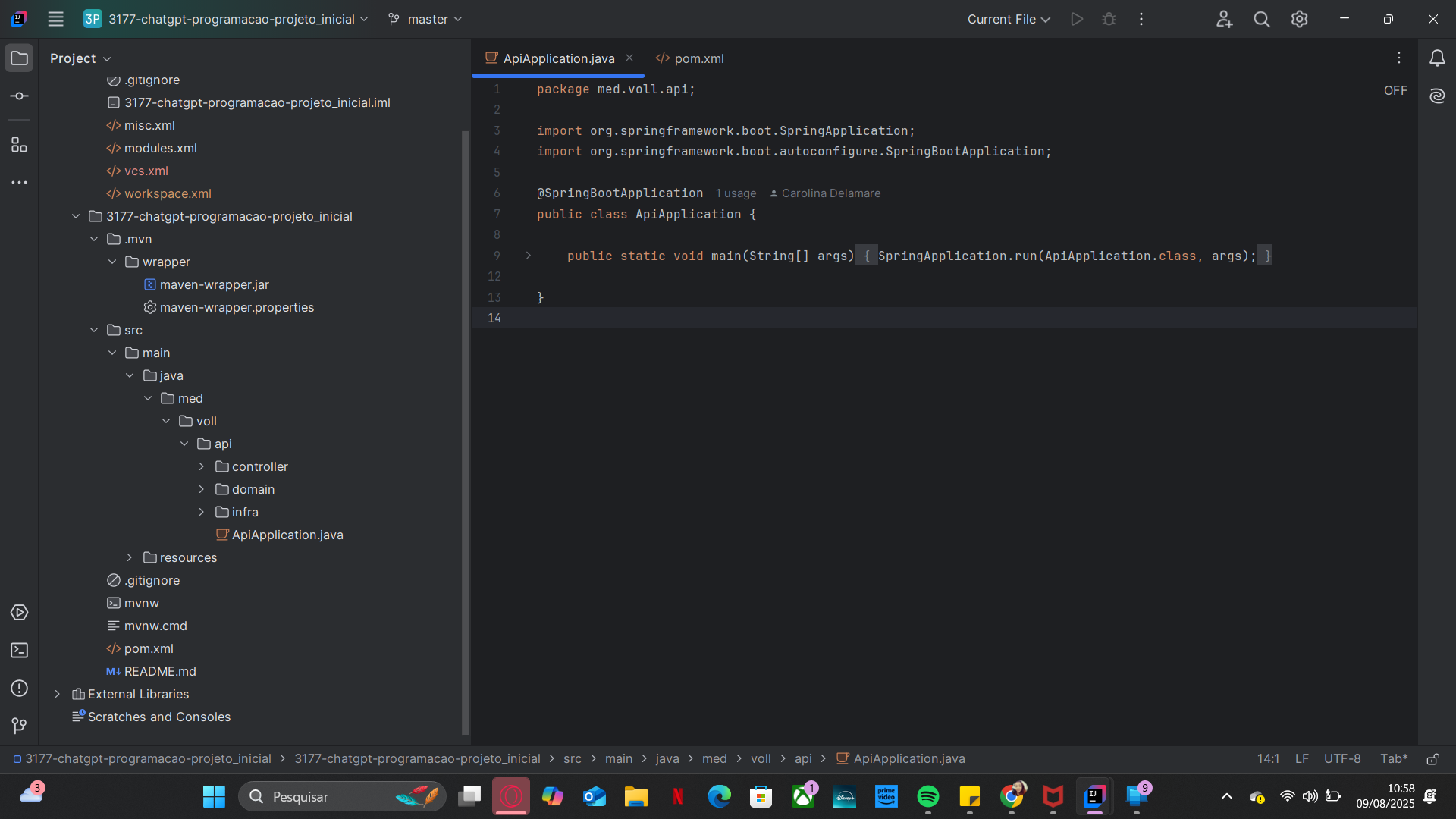Click the ApiApplication.java breadcrumb
The image size is (1456, 819).
point(901,759)
